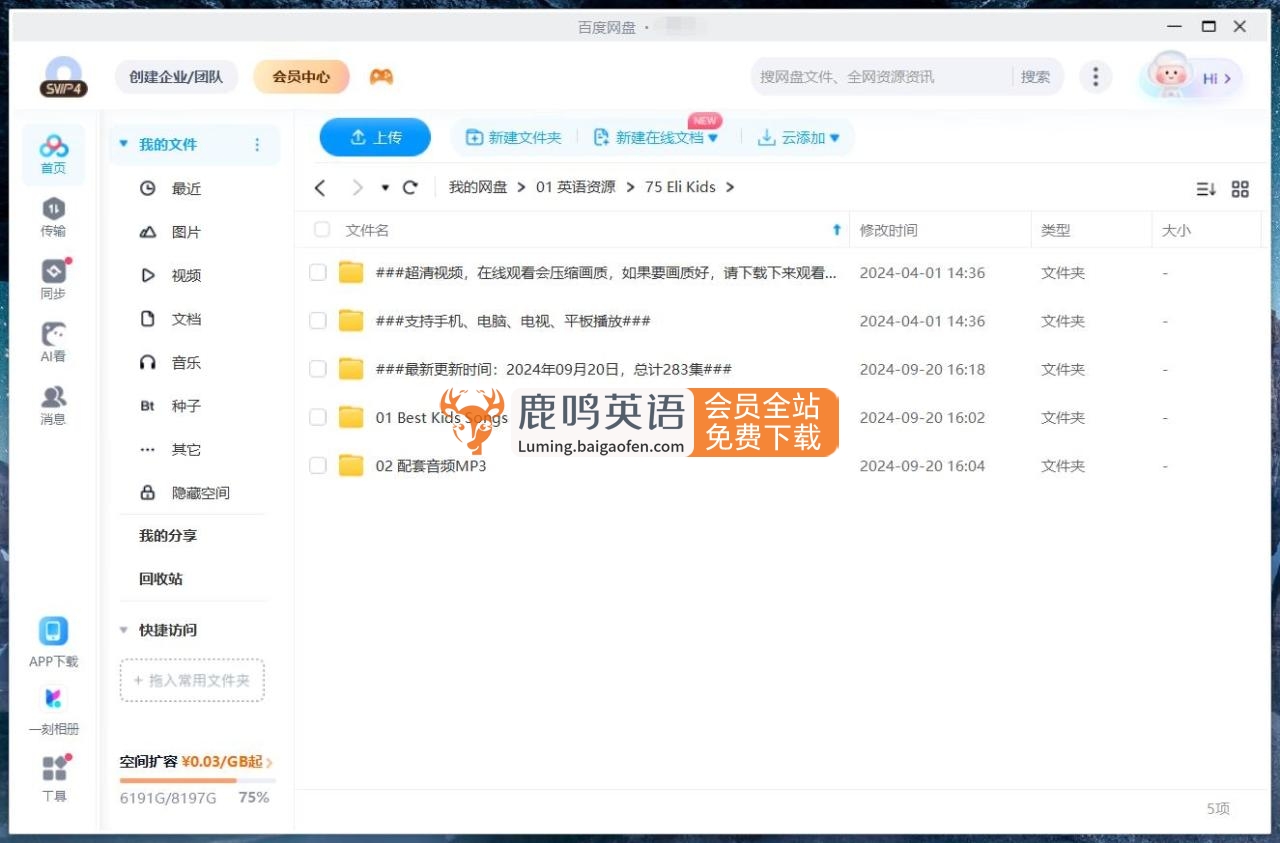1280x843 pixels.
Task: Refresh the current folder listing
Action: (x=410, y=187)
